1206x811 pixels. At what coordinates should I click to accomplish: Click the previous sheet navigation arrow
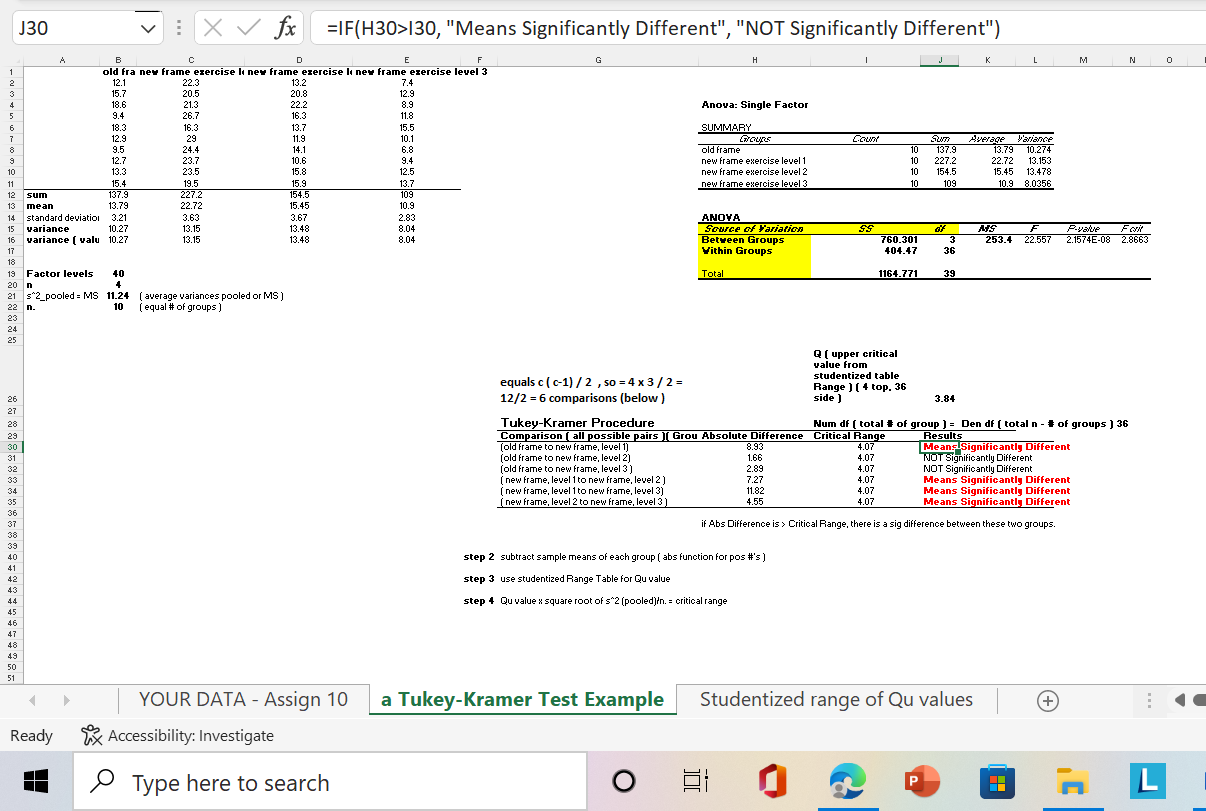coord(31,700)
